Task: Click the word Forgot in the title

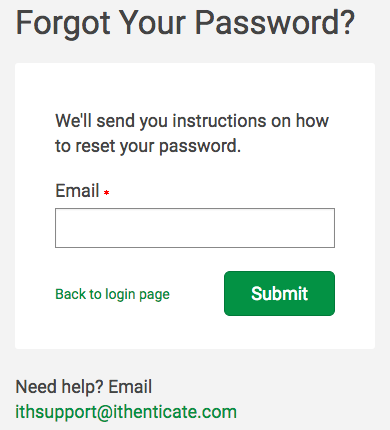Action: pyautogui.click(x=63, y=23)
